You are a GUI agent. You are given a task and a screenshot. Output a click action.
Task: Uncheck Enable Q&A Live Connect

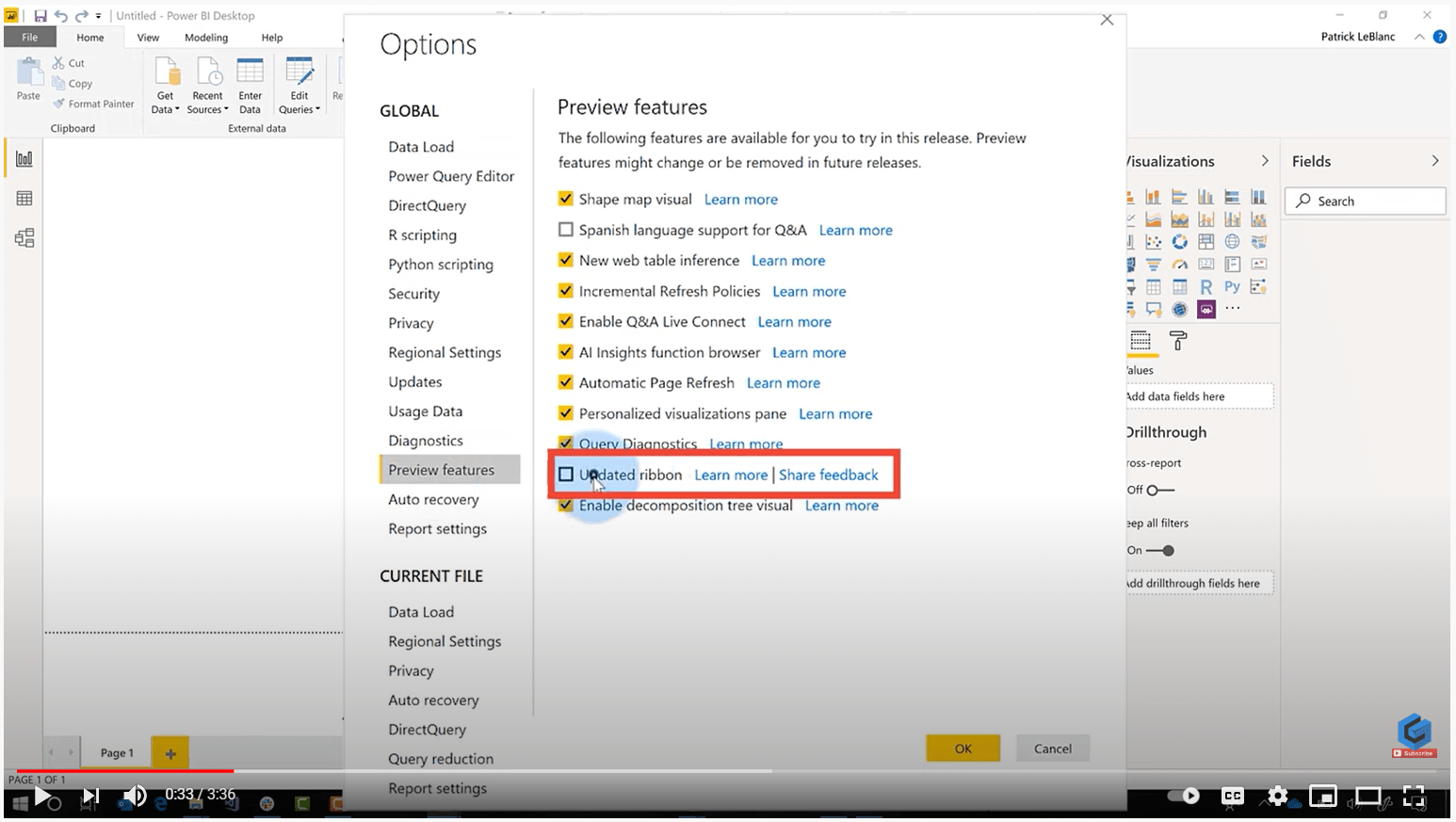[x=565, y=321]
